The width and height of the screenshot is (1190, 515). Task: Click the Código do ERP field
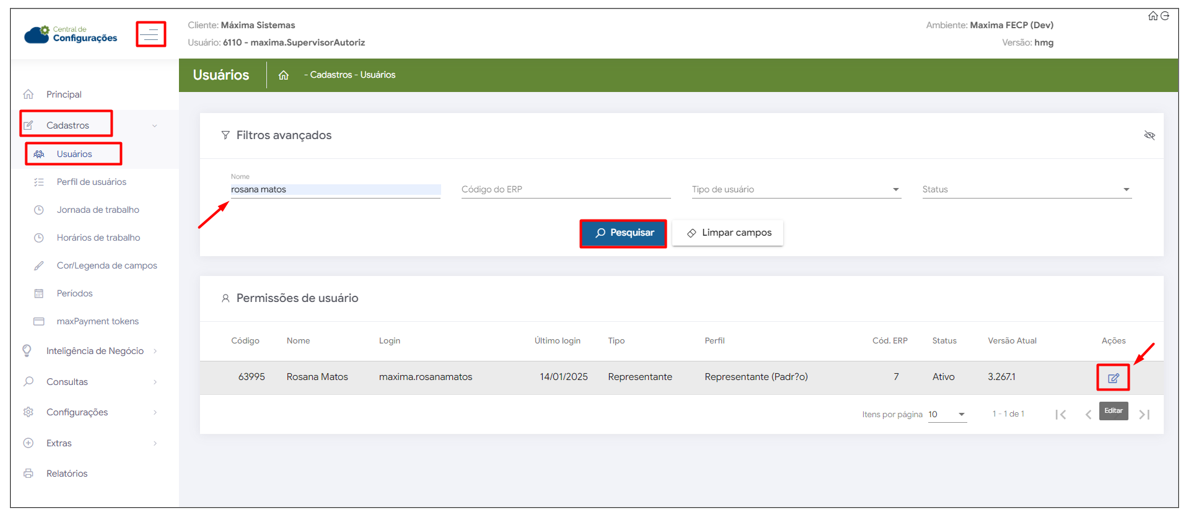(x=565, y=190)
